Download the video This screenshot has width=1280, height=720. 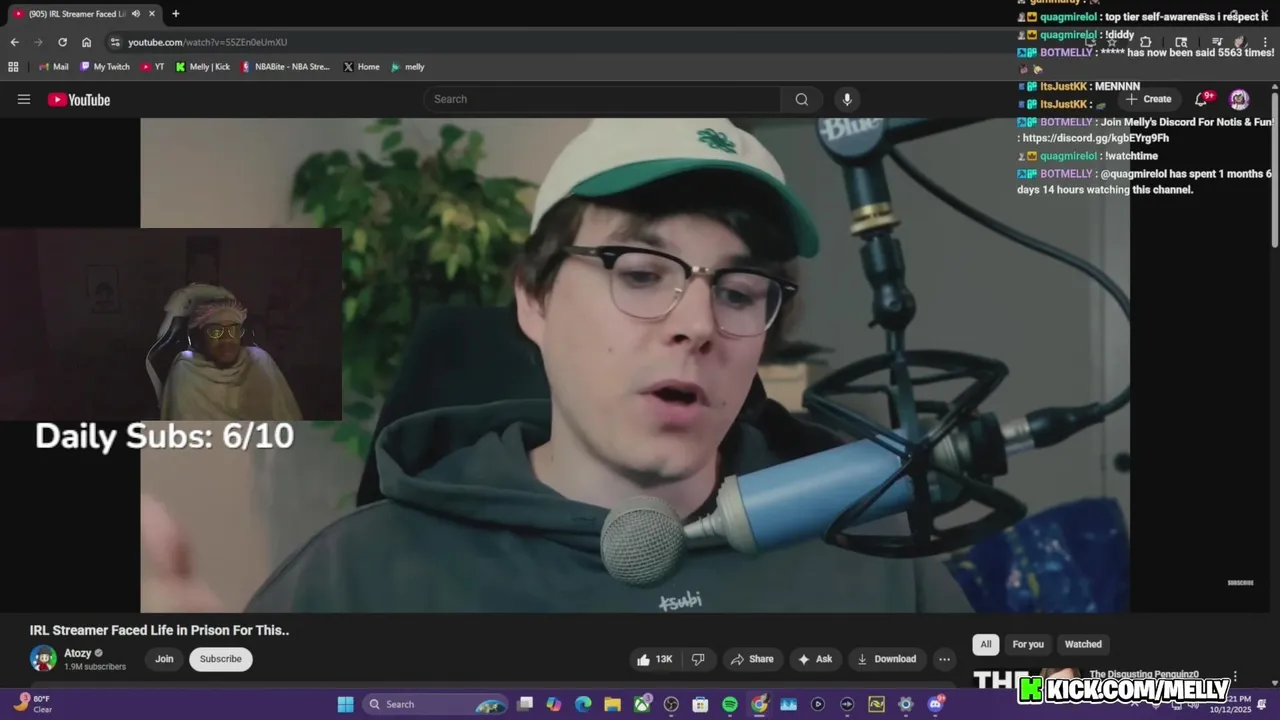(x=887, y=659)
